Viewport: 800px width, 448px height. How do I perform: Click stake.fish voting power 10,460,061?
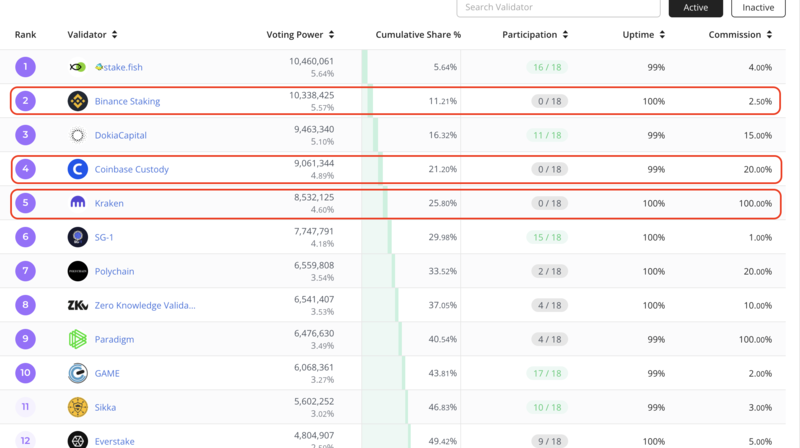pyautogui.click(x=311, y=61)
